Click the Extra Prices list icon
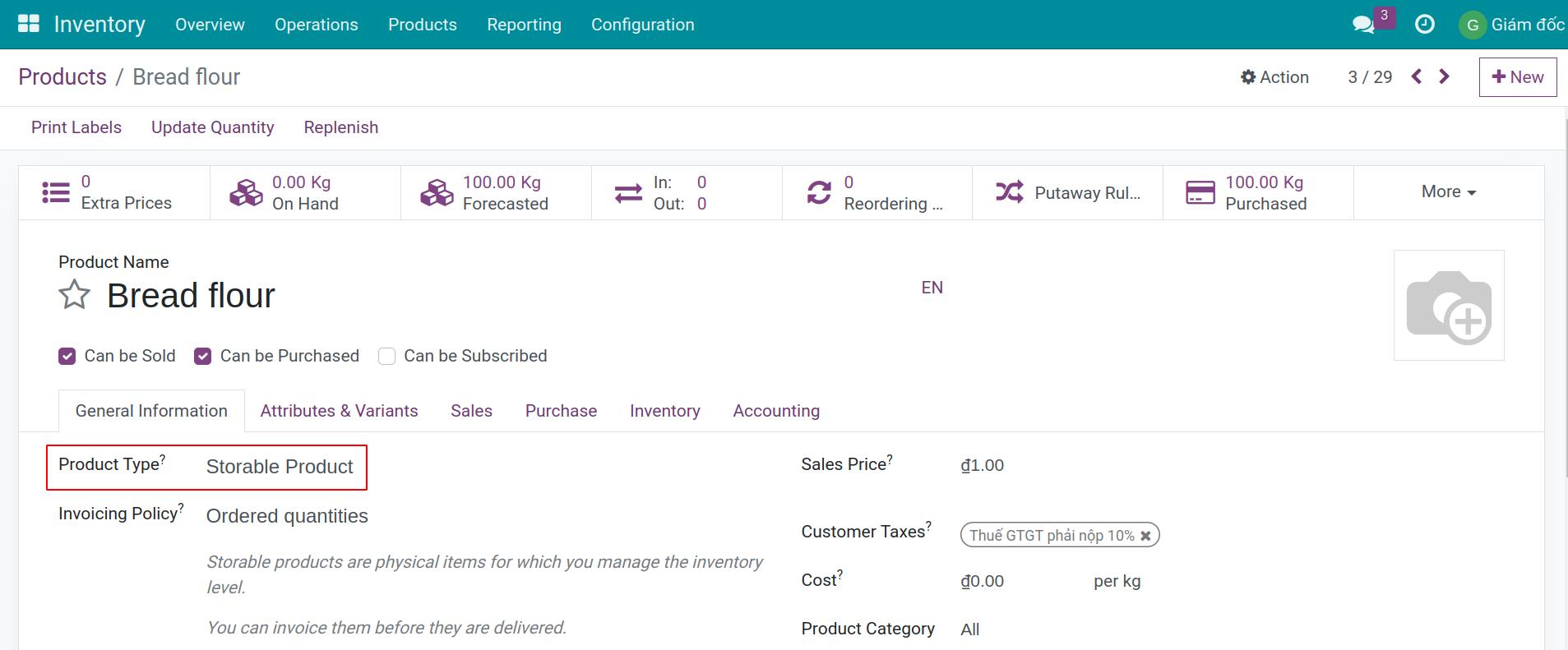 pyautogui.click(x=56, y=192)
